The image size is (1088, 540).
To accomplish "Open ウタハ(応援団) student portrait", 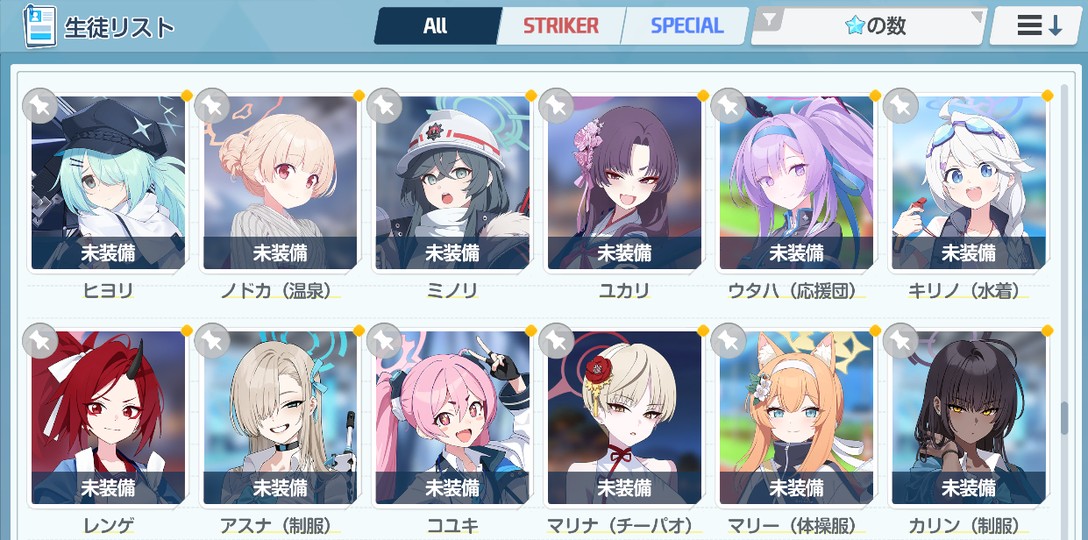I will [796, 183].
